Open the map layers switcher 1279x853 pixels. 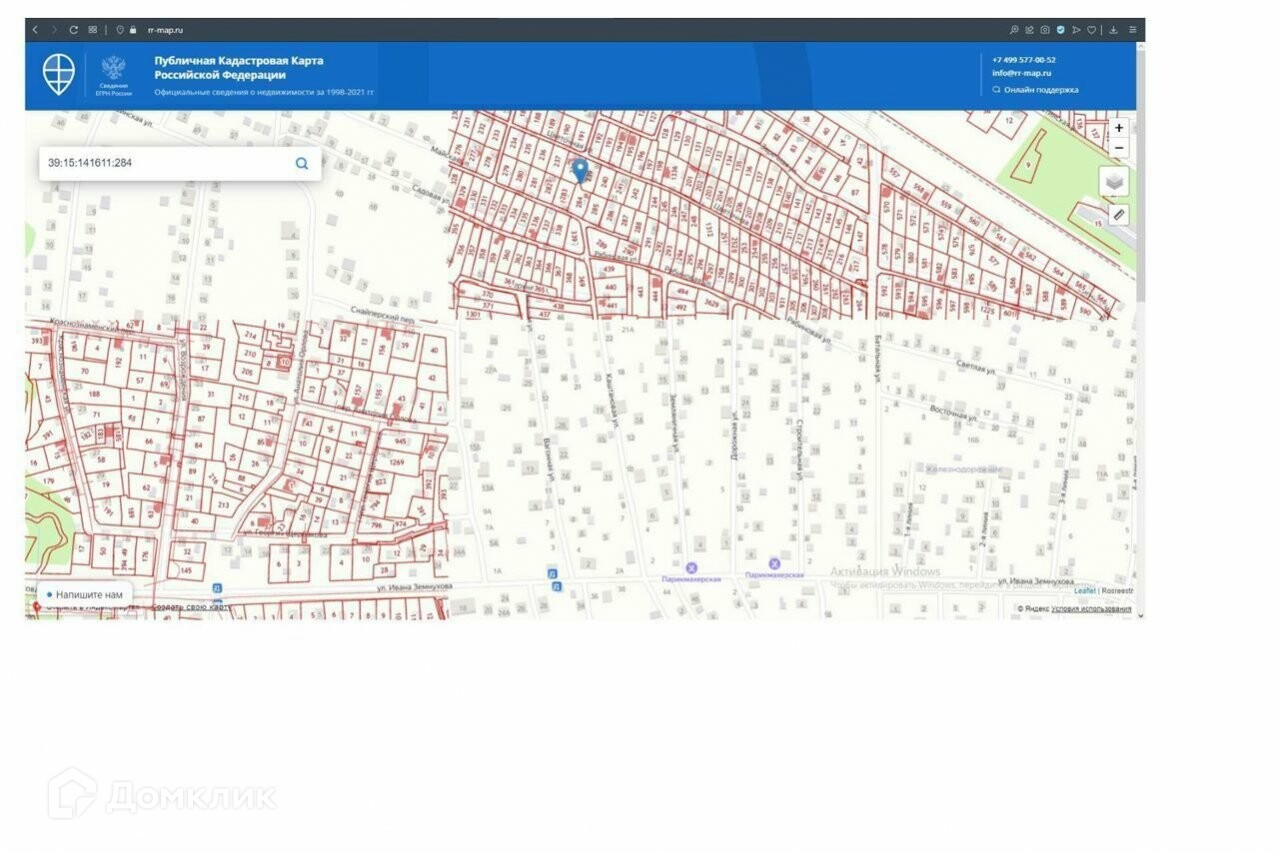(x=1115, y=182)
